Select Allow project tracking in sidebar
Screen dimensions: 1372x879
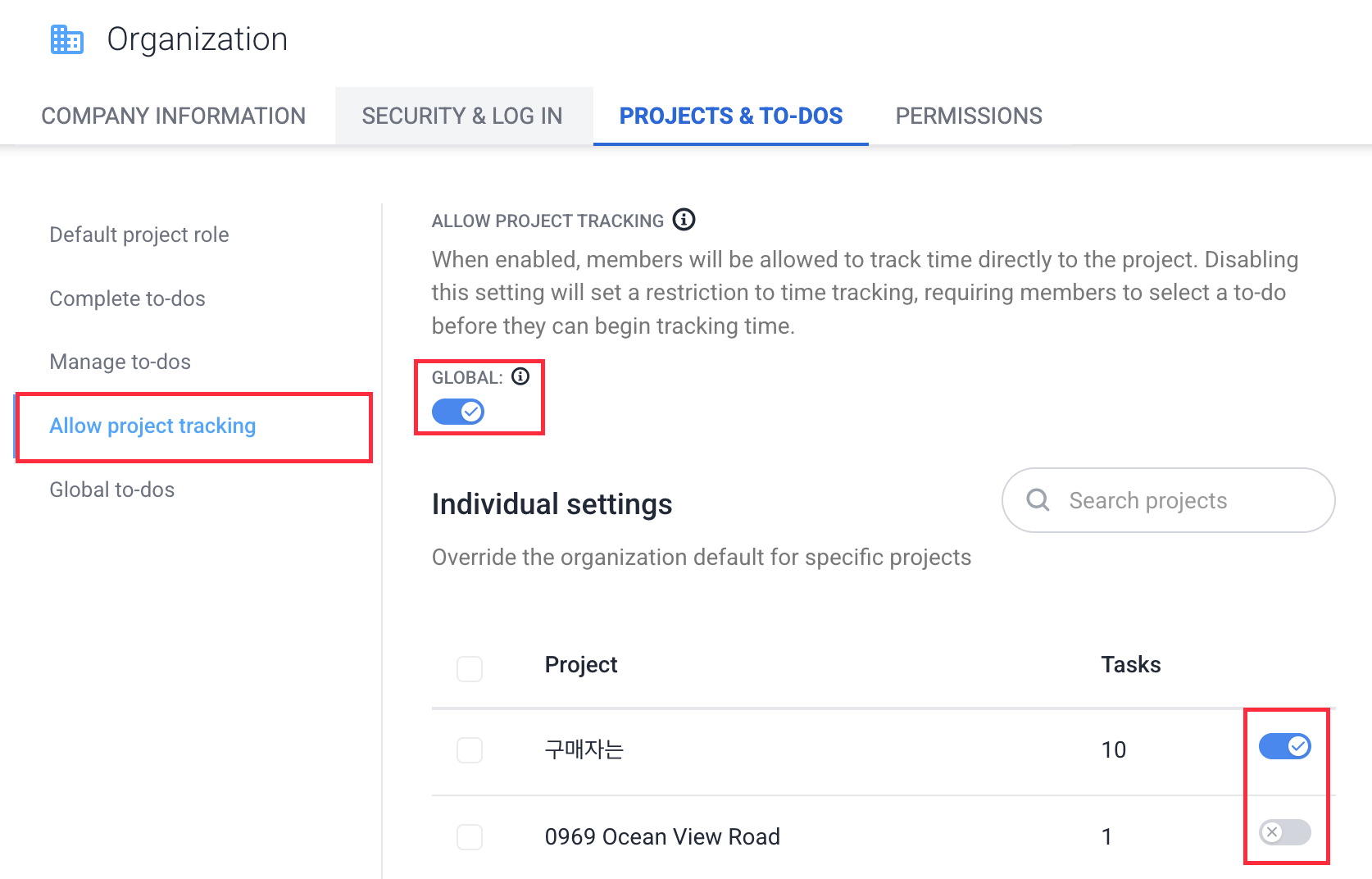pyautogui.click(x=152, y=426)
